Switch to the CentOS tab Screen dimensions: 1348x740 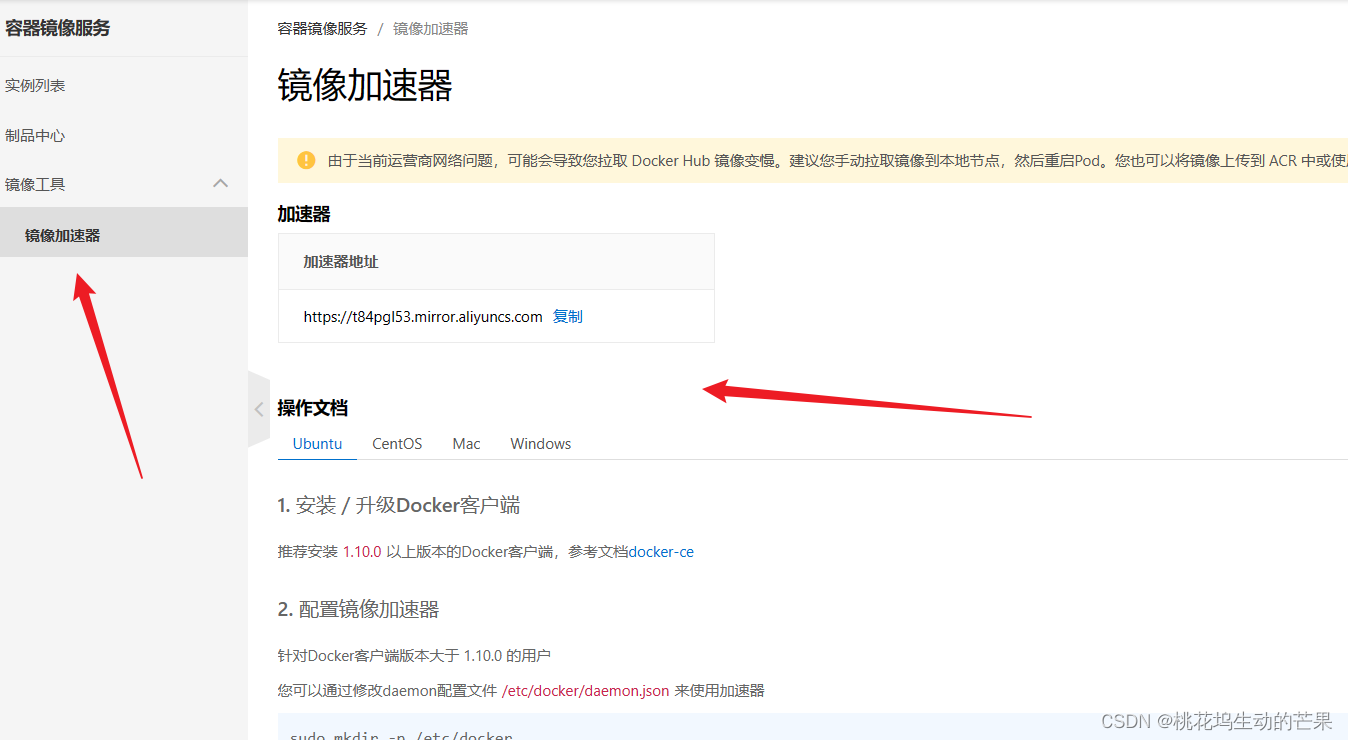click(x=397, y=444)
